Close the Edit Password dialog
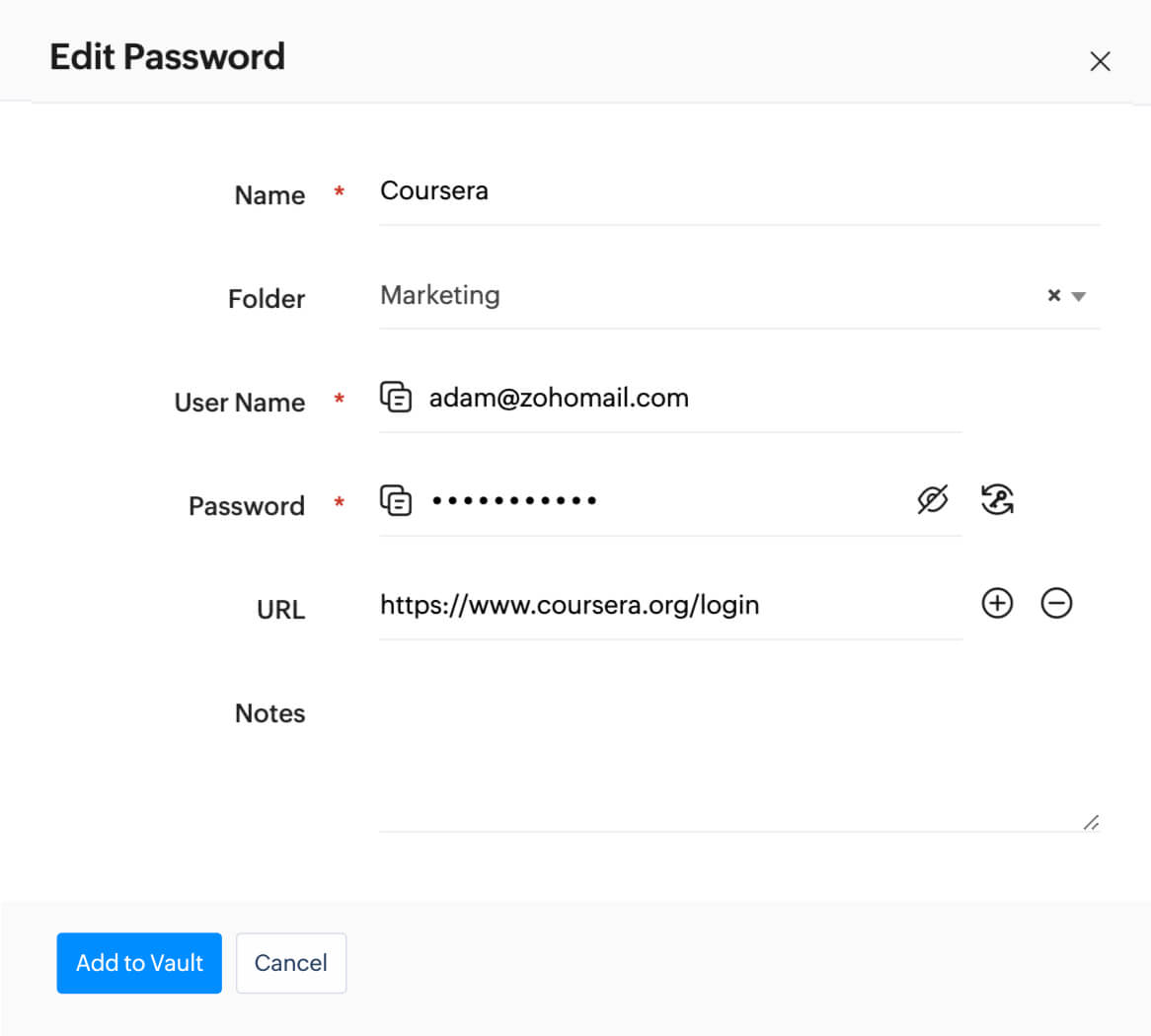Screen dimensions: 1151x1036 click(x=1100, y=60)
